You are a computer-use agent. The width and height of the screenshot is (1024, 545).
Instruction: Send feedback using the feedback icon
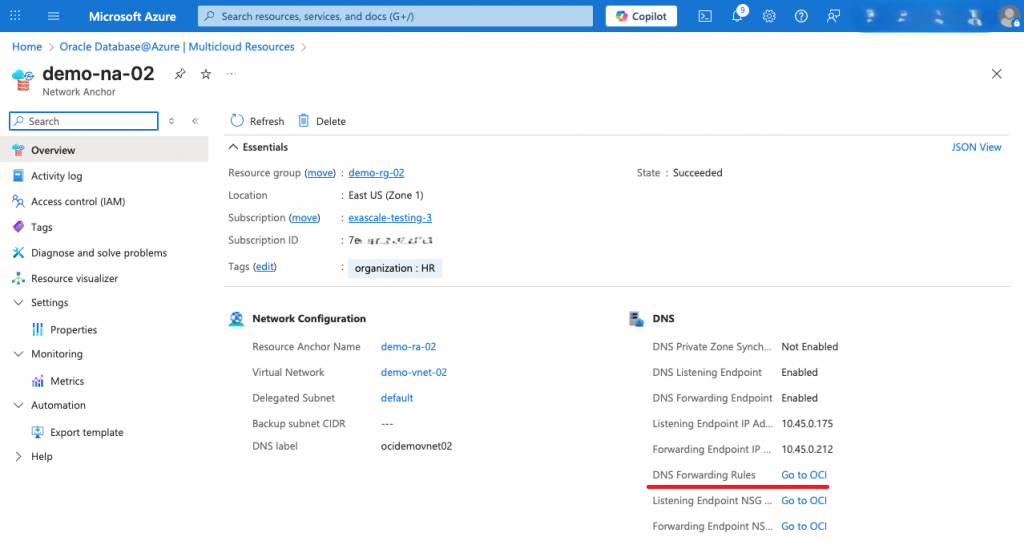[833, 16]
